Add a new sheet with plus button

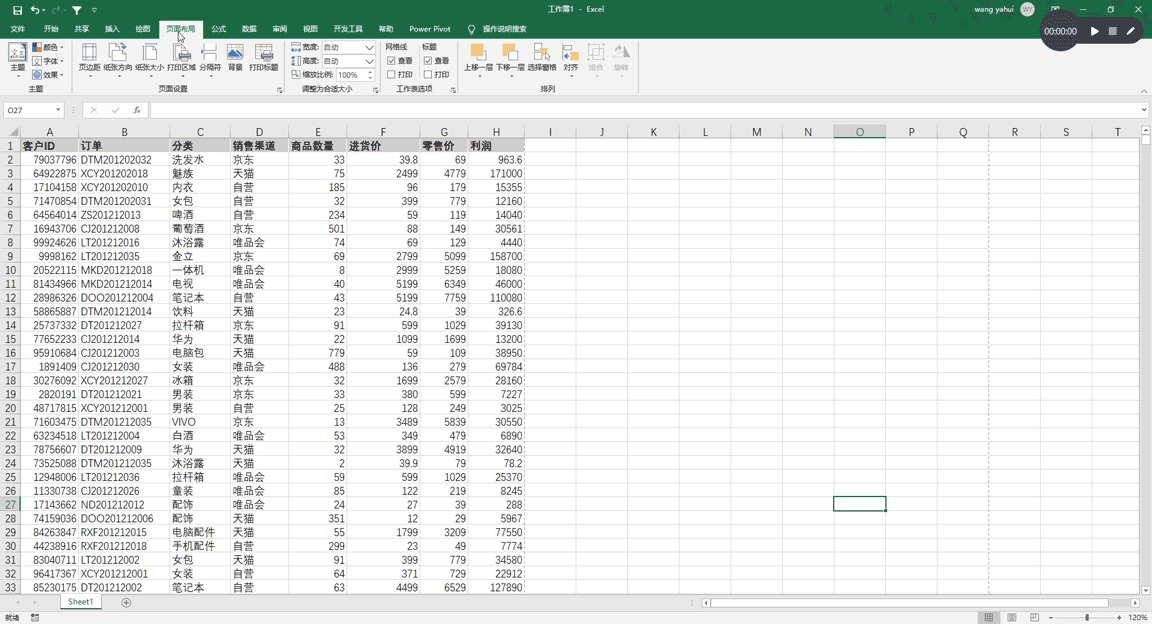click(x=126, y=603)
